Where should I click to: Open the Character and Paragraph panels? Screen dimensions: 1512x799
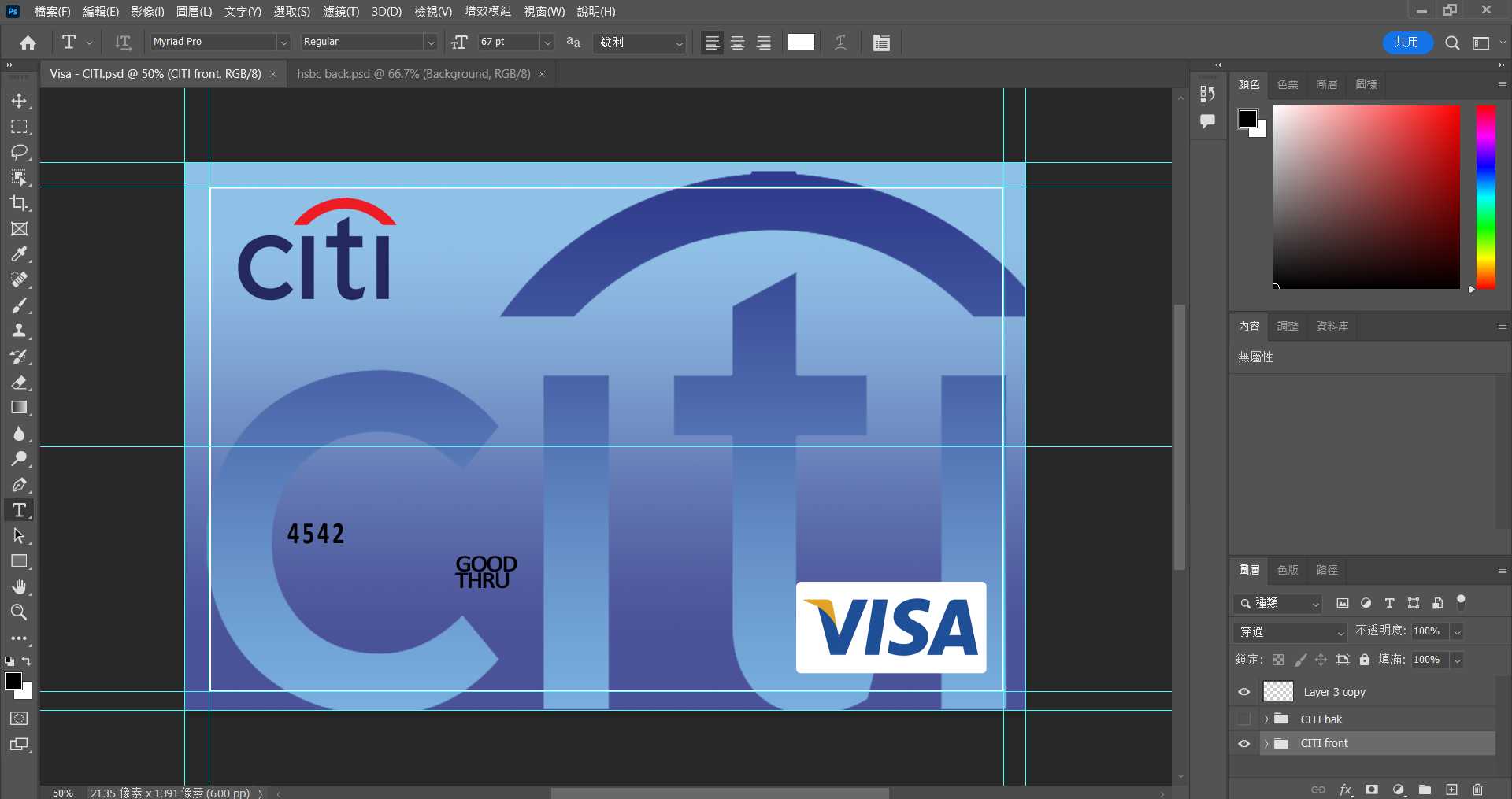(881, 43)
